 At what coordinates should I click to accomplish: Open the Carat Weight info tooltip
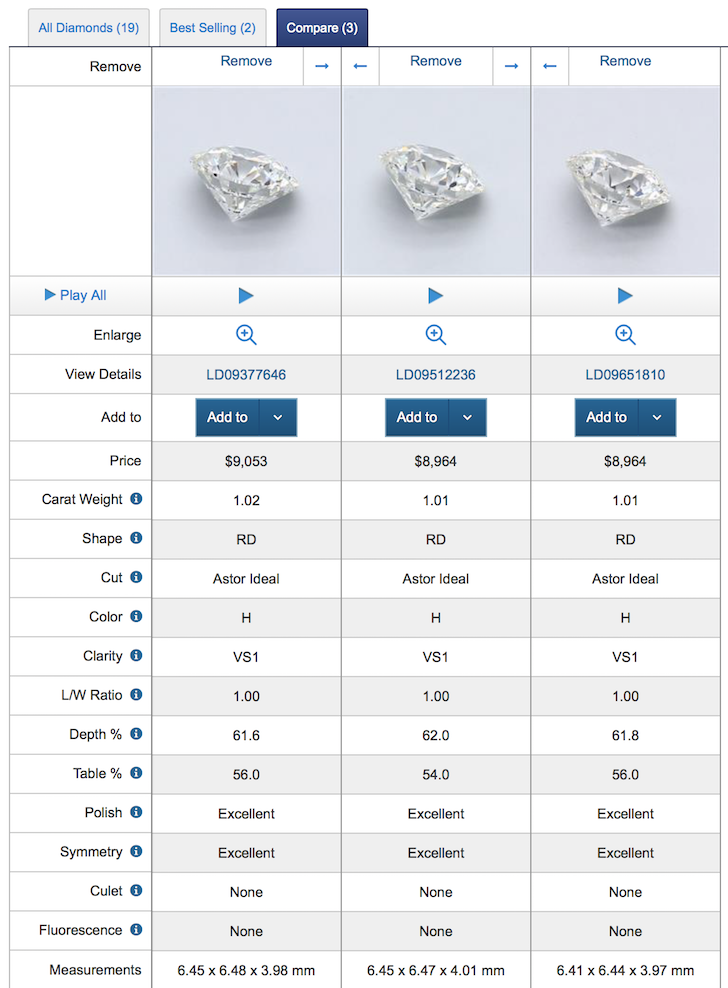point(138,500)
